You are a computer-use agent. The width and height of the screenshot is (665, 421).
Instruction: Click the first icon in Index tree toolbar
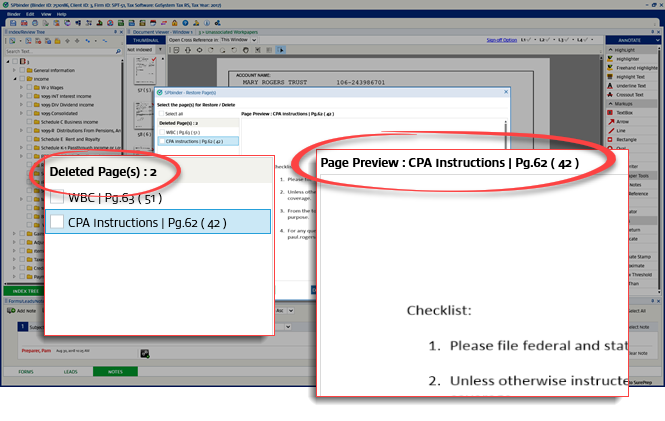click(12, 41)
